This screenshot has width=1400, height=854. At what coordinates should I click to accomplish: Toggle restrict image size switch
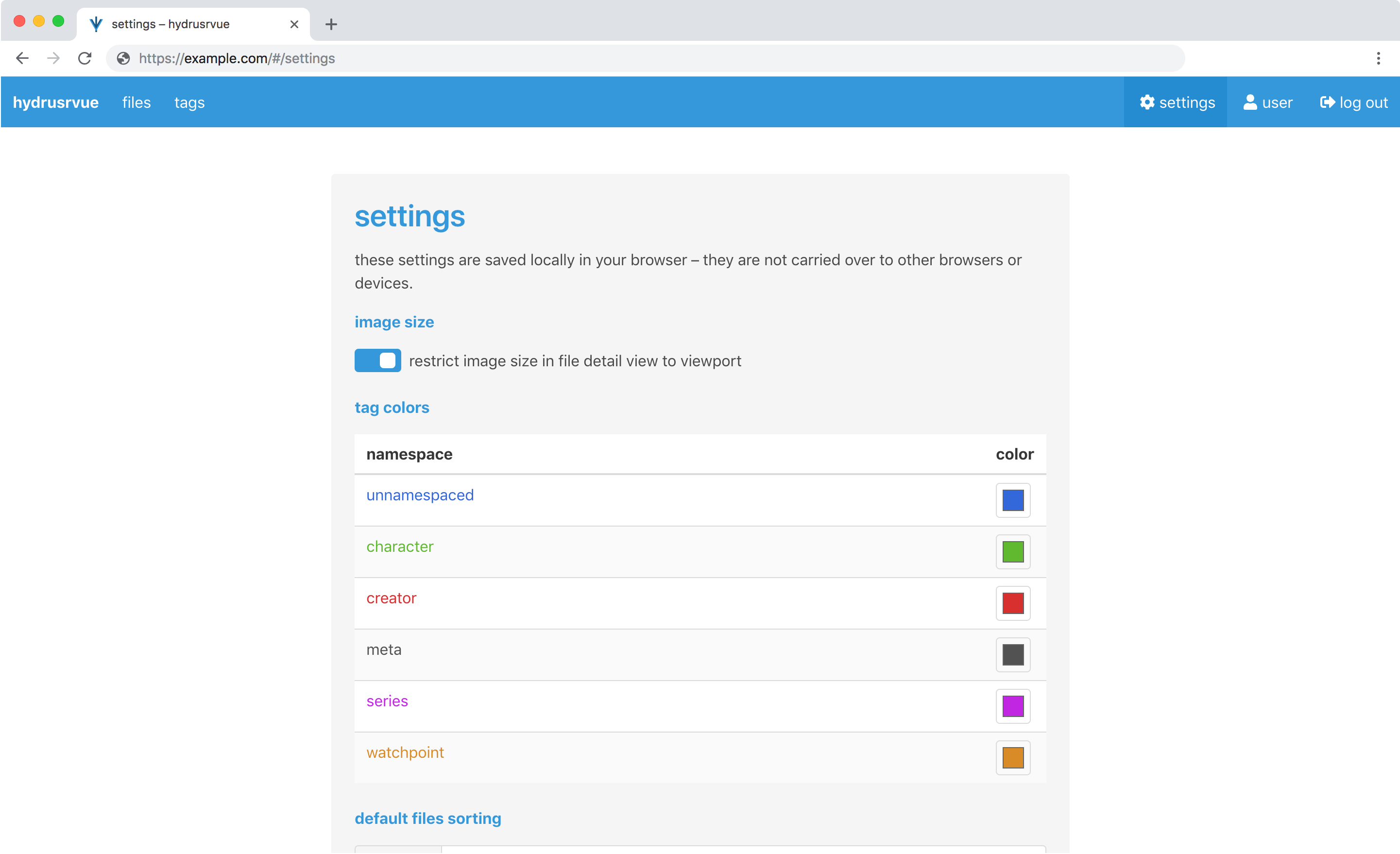377,360
